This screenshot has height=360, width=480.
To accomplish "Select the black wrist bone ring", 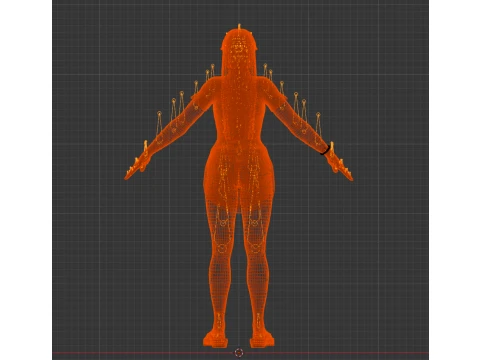I will pyautogui.click(x=326, y=150).
